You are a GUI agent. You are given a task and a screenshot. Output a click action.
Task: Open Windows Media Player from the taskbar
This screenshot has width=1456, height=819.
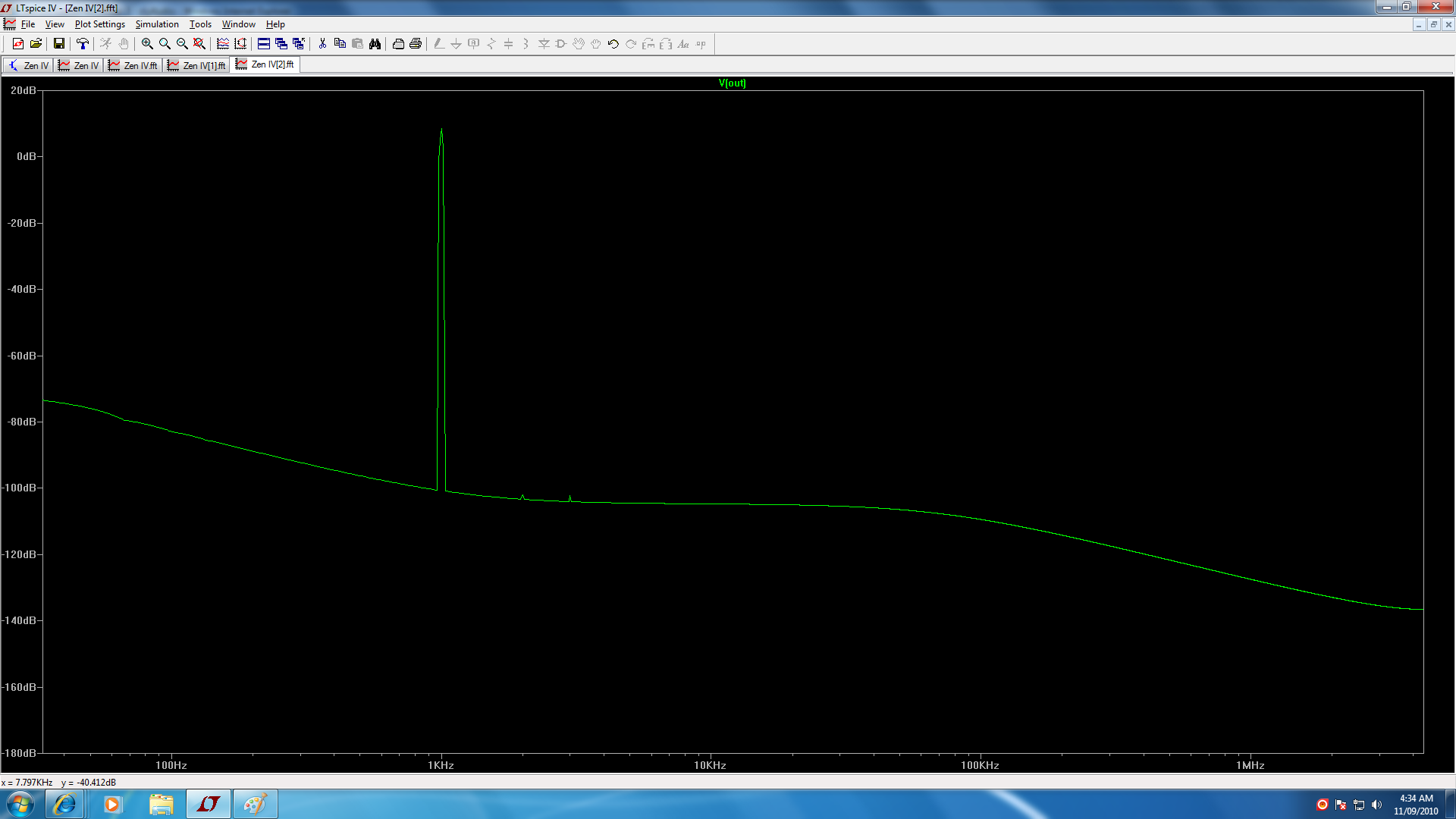coord(112,804)
